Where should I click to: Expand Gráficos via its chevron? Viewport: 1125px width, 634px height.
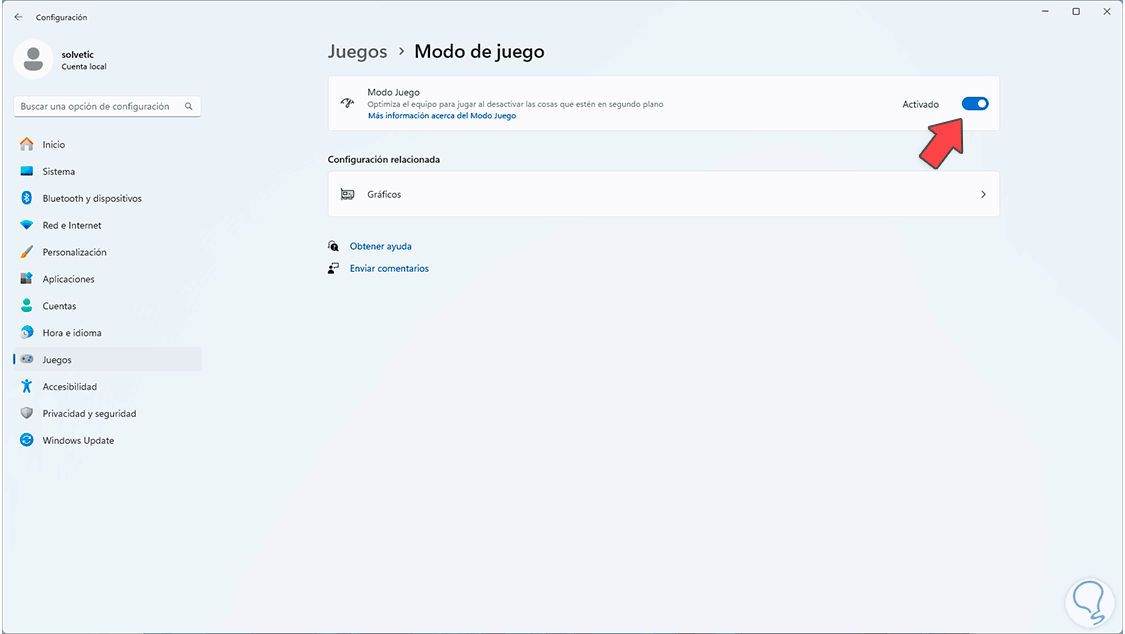tap(983, 194)
